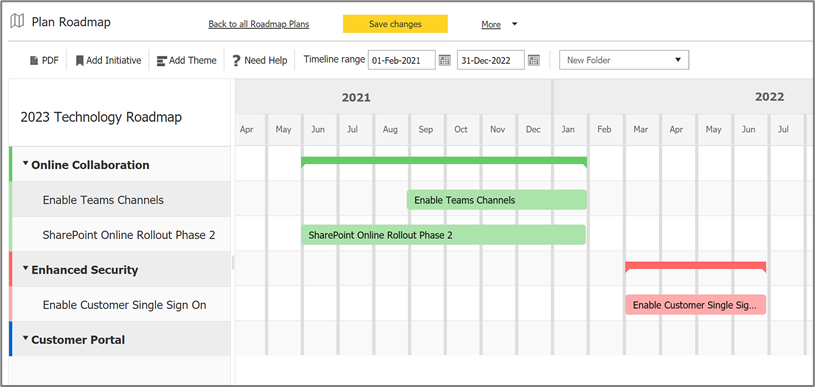Select Enable Customer Single Sign On row
815x387 pixels.
[x=121, y=305]
